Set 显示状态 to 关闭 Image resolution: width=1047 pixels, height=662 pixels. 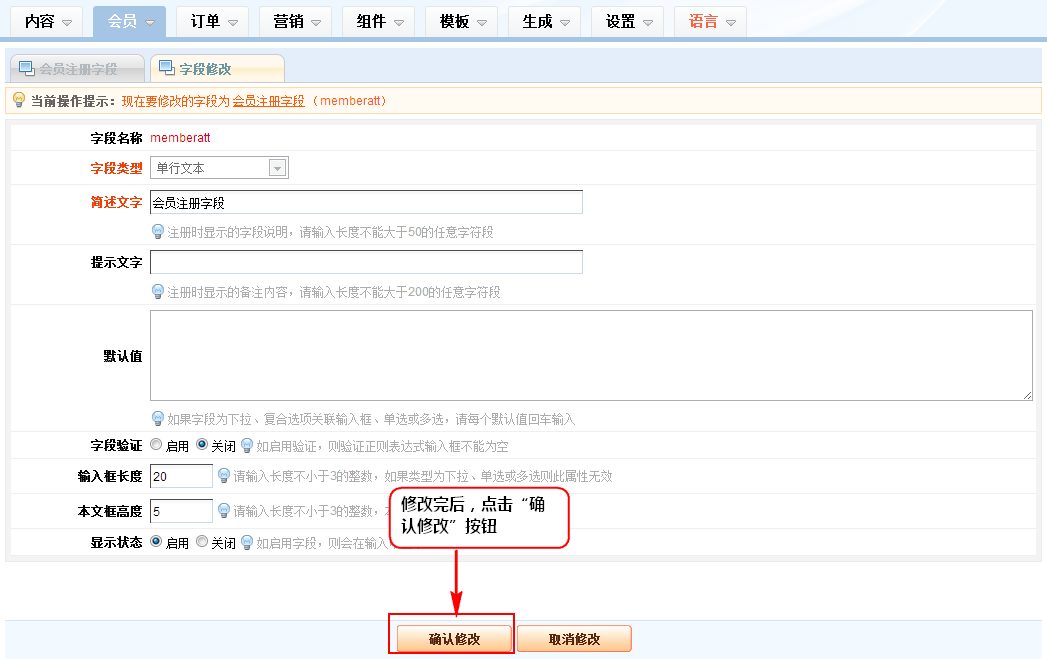pyautogui.click(x=202, y=542)
